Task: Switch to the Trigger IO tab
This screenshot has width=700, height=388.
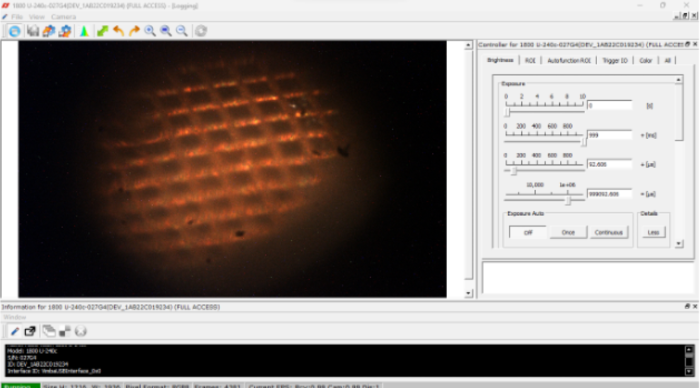Action: point(615,60)
